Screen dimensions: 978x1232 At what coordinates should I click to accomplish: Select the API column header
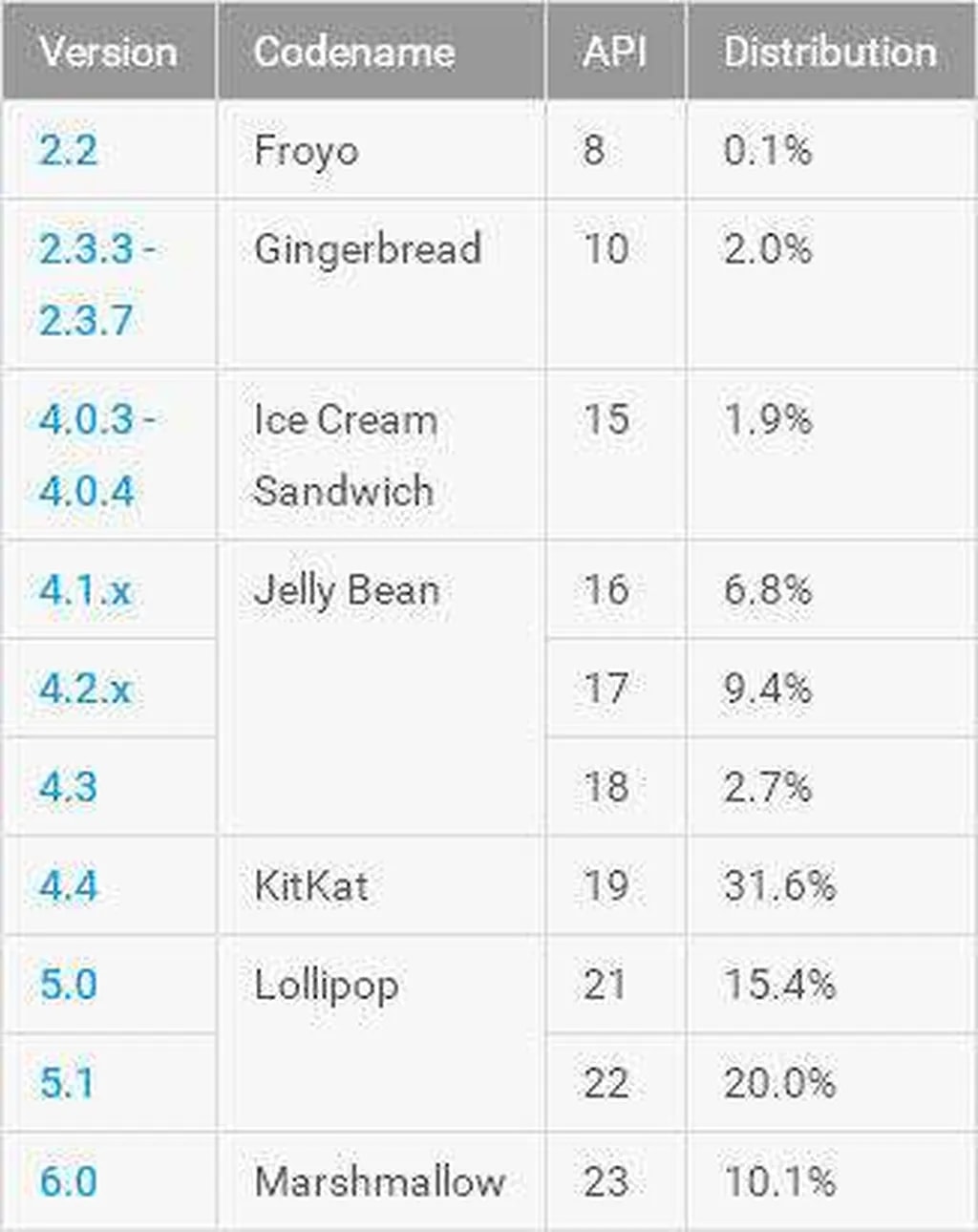coord(615,52)
